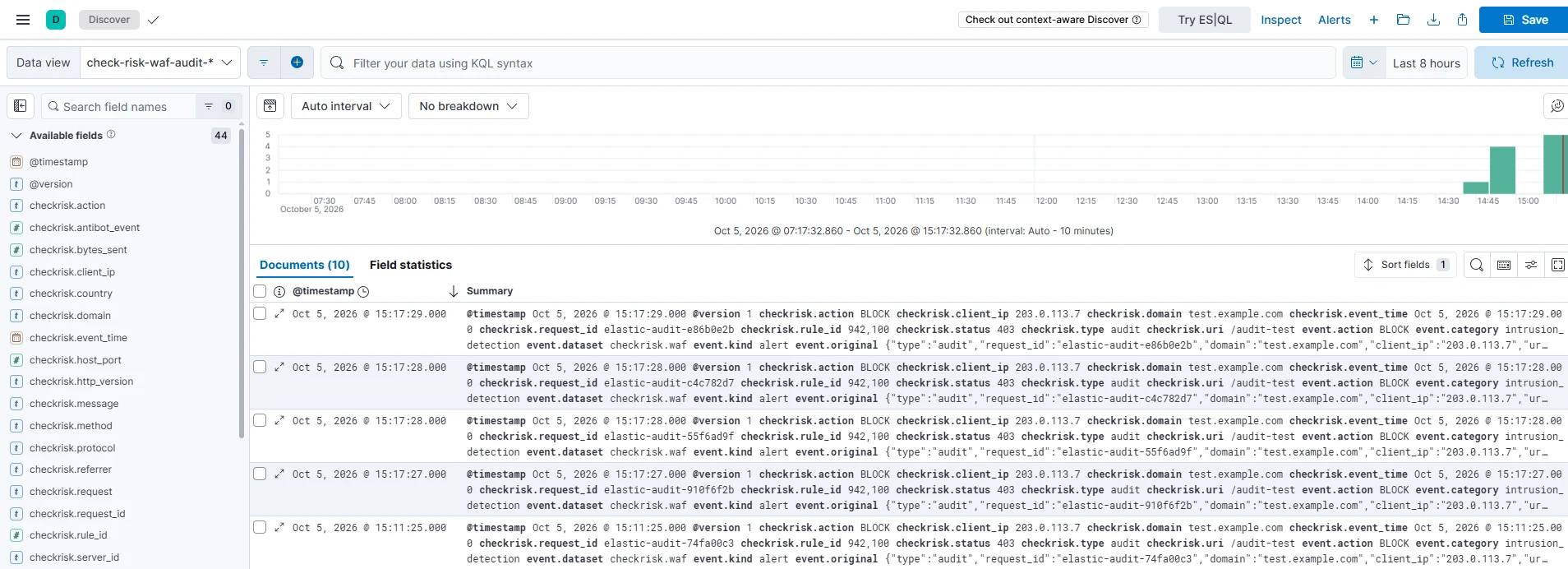Click the Summary column header

490,291
